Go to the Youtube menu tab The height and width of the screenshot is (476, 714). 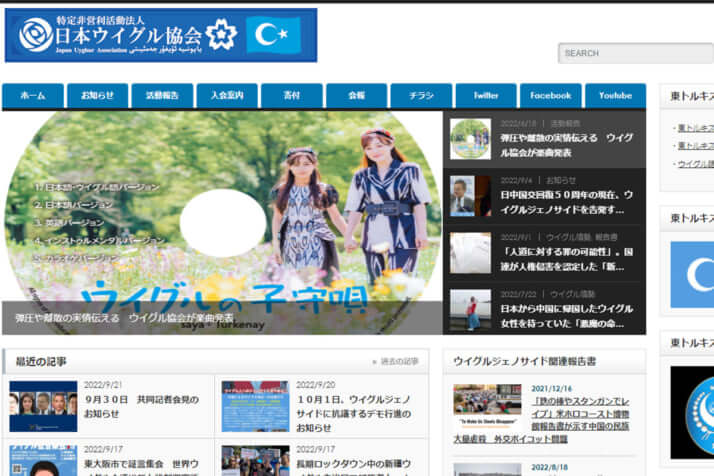tap(615, 96)
